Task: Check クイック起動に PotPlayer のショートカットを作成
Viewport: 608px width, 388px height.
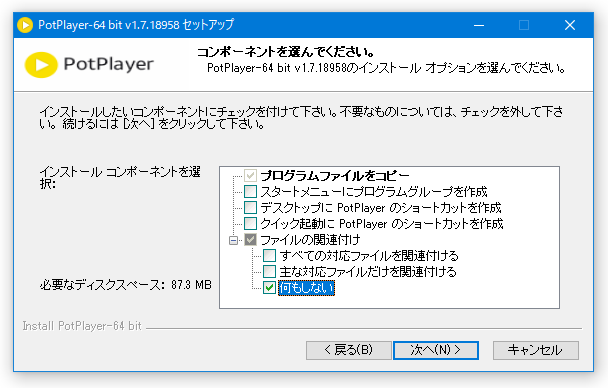Action: pyautogui.click(x=250, y=223)
